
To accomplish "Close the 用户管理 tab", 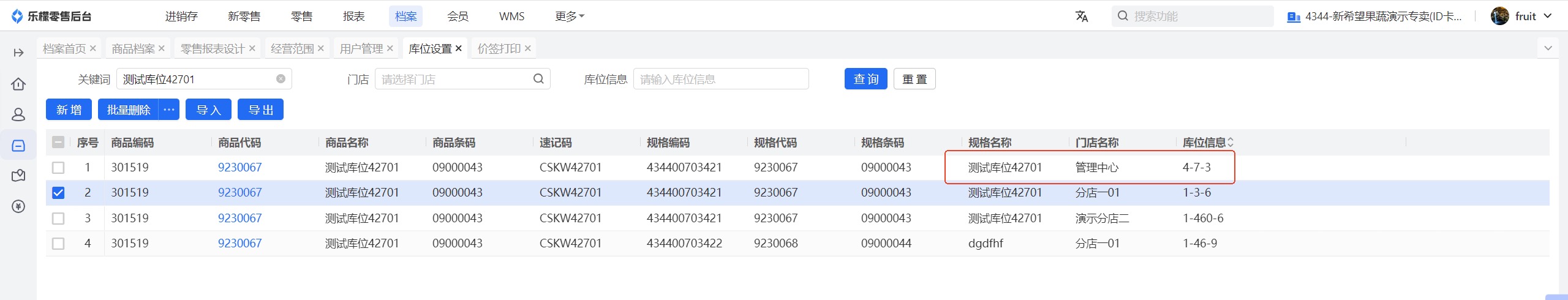I will (390, 48).
